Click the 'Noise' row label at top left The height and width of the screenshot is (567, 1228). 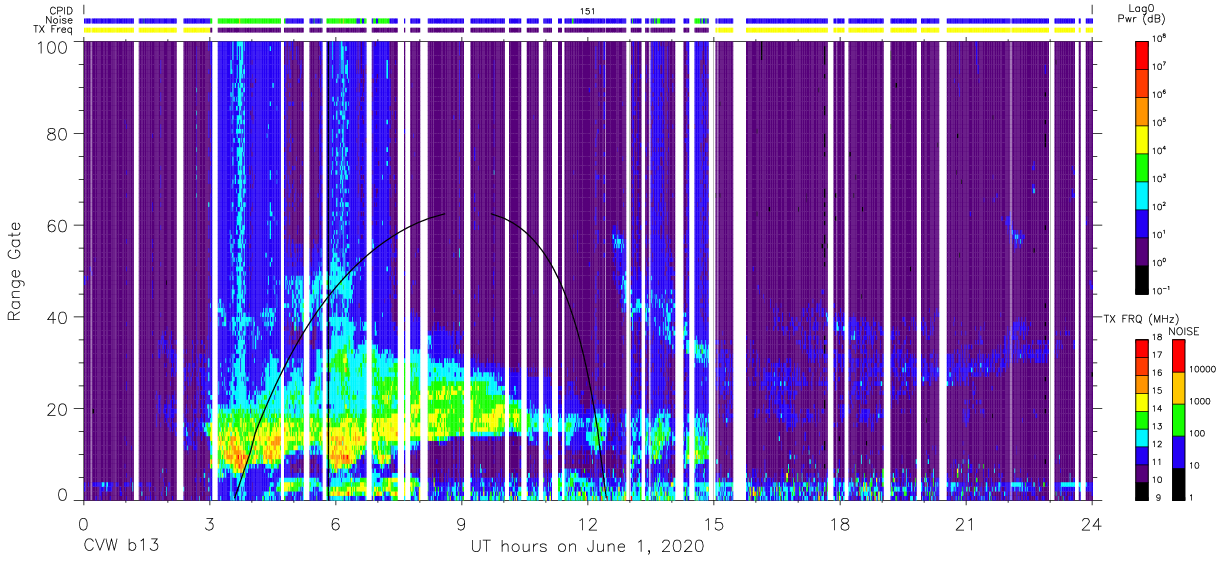tap(59, 19)
